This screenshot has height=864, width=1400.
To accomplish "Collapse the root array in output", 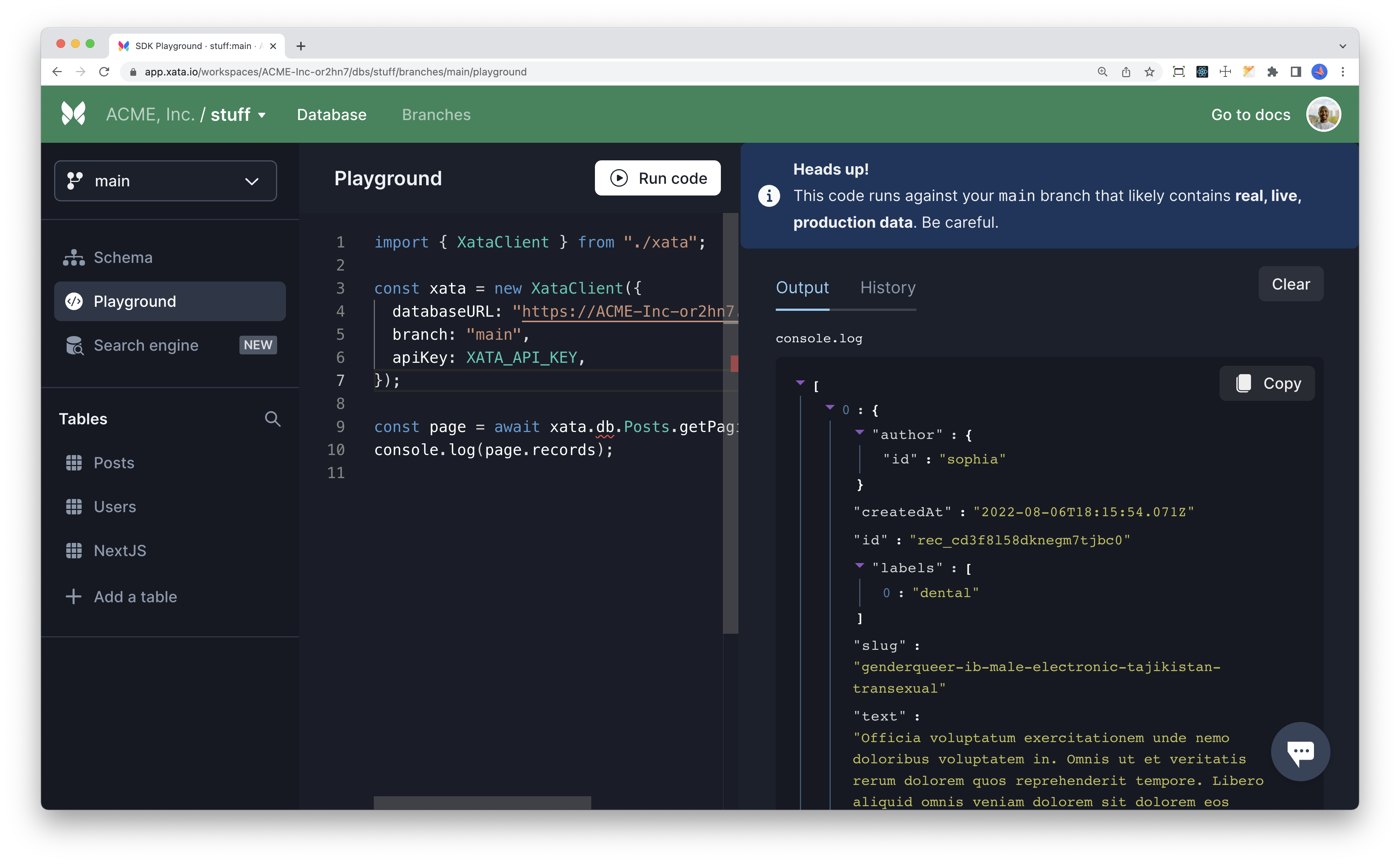I will 800,383.
